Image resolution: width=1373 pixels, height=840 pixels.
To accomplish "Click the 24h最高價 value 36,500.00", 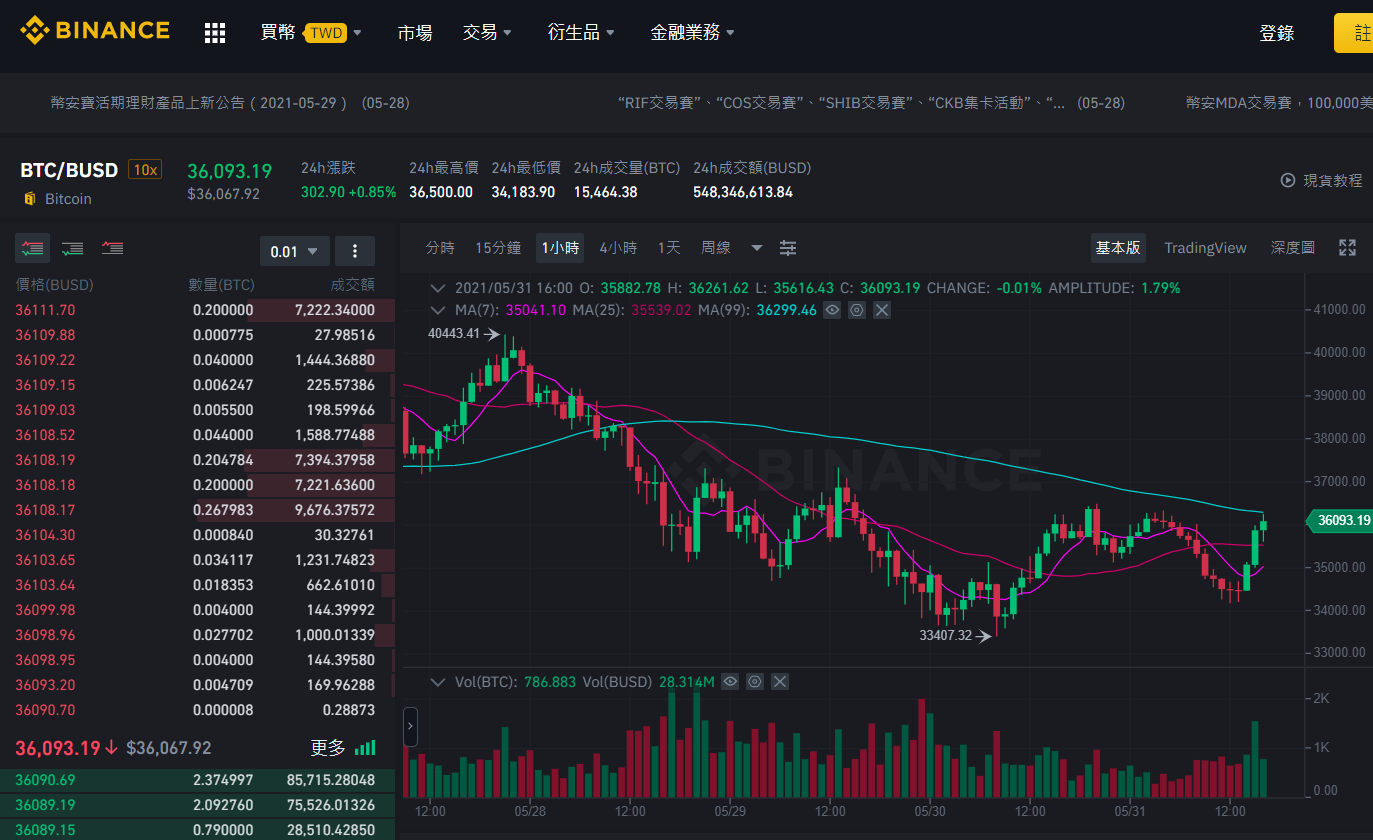I will tap(441, 192).
